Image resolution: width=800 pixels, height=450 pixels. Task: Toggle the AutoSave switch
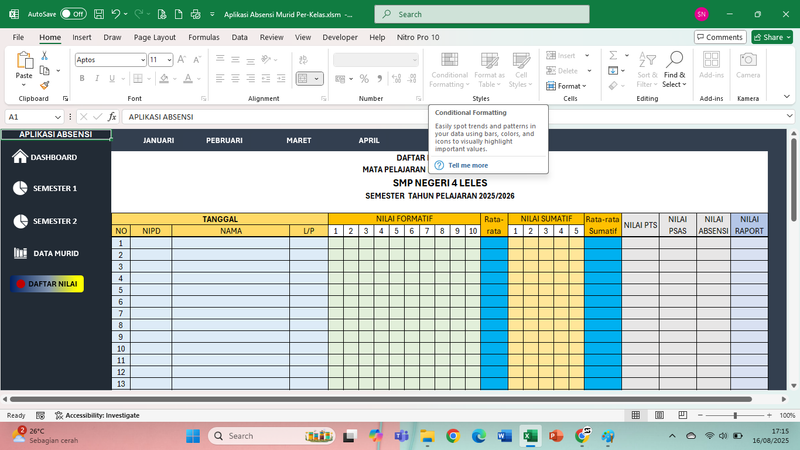72,15
